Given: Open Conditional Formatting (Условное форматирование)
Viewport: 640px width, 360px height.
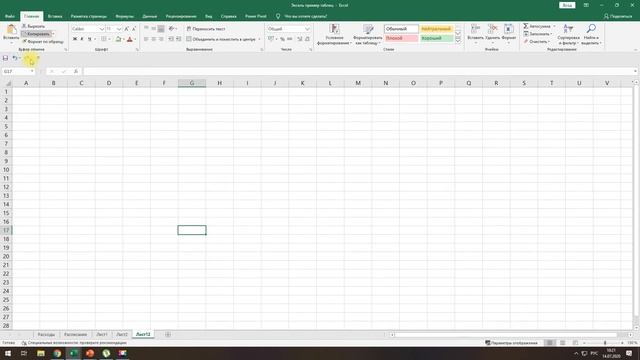Looking at the screenshot, I should click(x=334, y=34).
